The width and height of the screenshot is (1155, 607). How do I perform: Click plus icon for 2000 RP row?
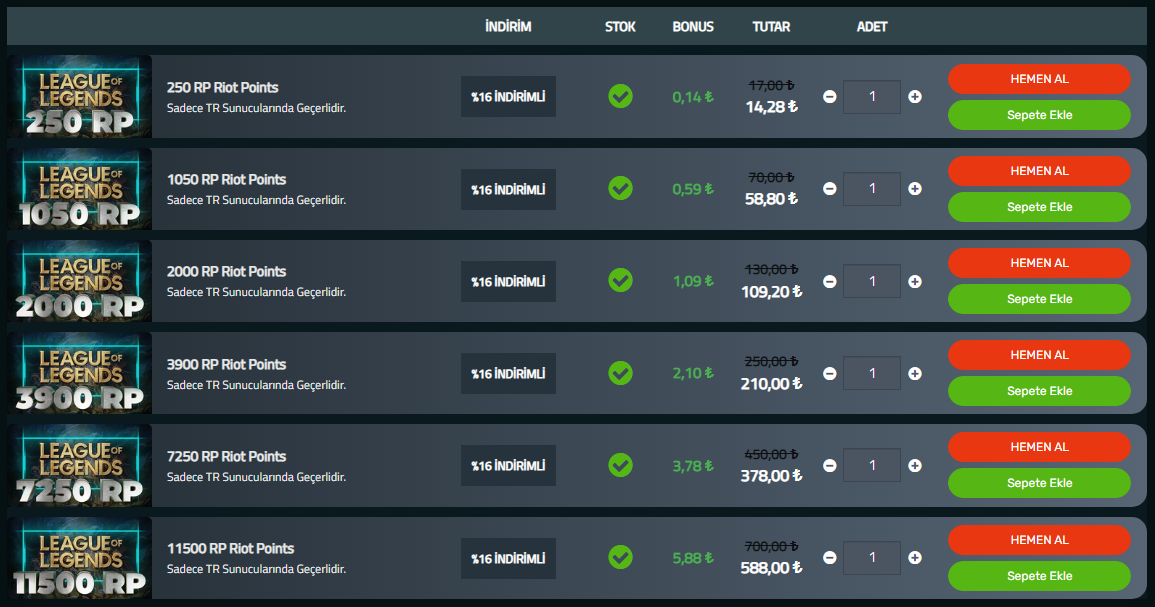click(915, 281)
